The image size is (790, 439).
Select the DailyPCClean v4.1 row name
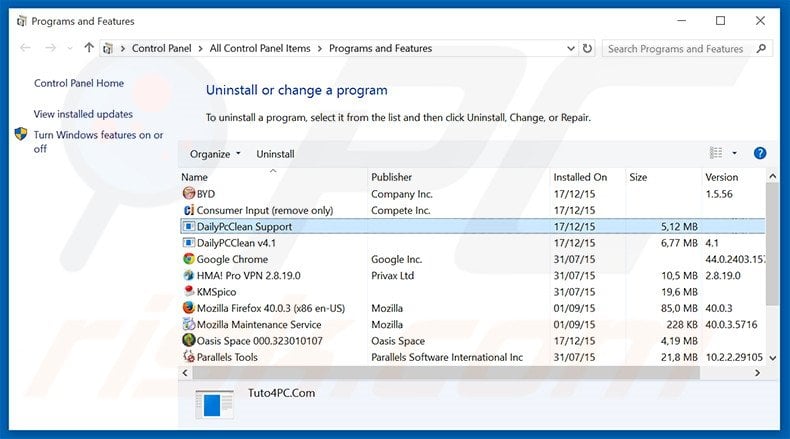point(236,243)
